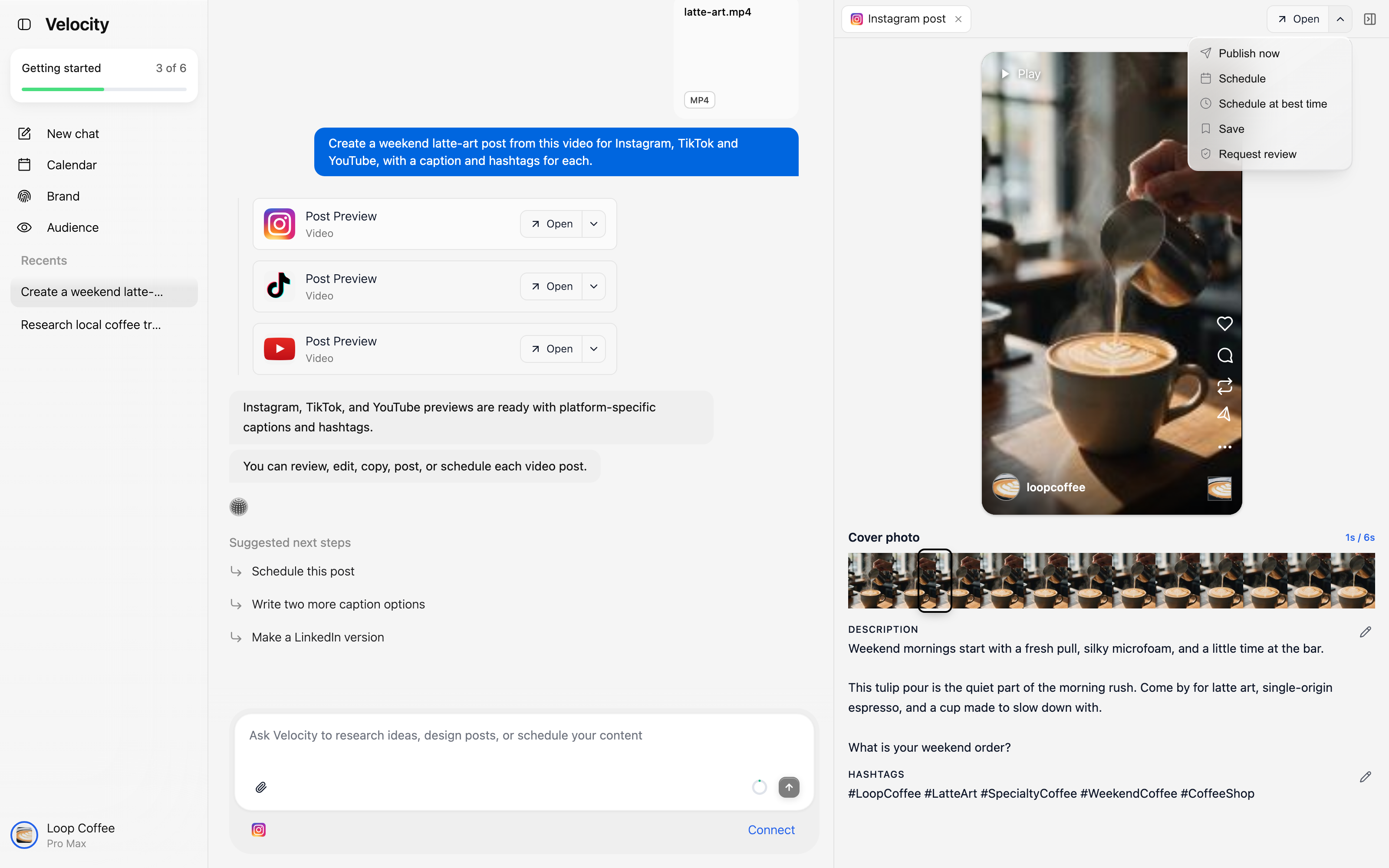
Task: Collapse the Open menu chevron in the panel header
Action: [x=1340, y=19]
